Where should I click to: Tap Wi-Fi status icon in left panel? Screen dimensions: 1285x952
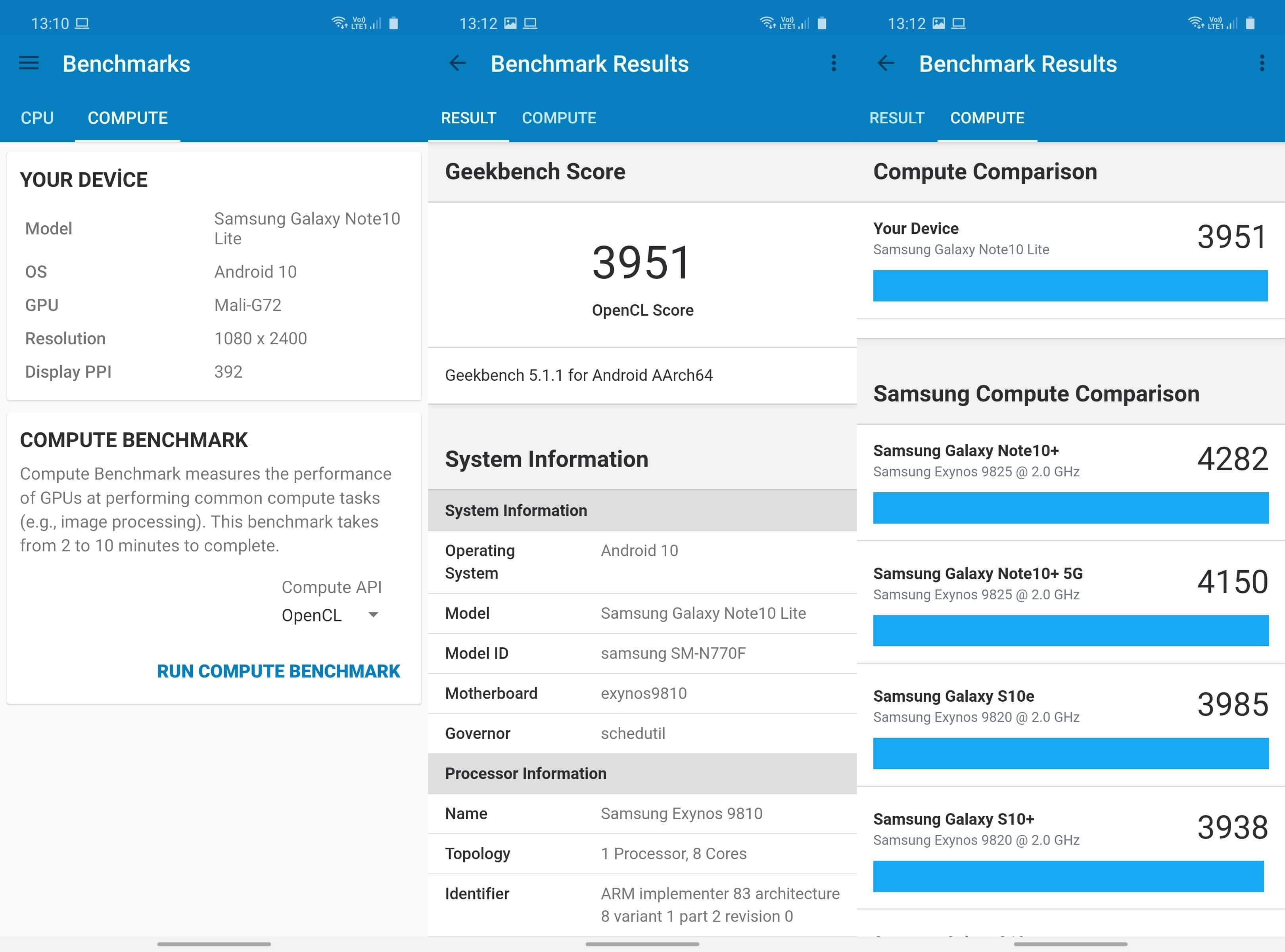339,23
